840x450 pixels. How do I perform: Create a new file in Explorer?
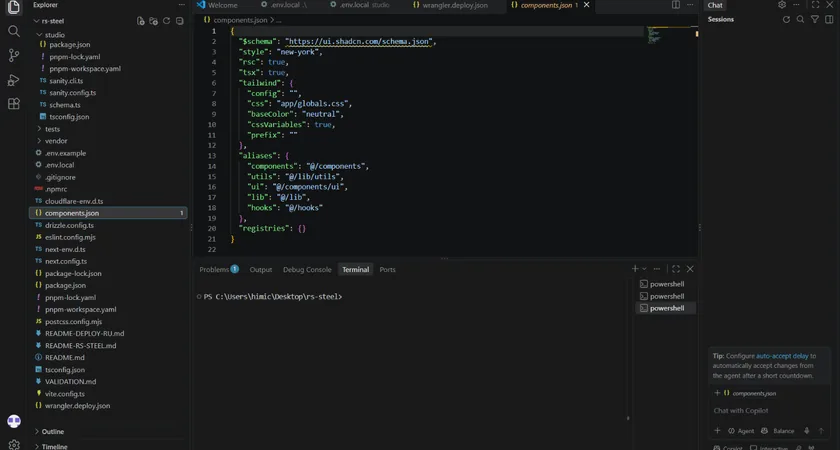point(140,21)
